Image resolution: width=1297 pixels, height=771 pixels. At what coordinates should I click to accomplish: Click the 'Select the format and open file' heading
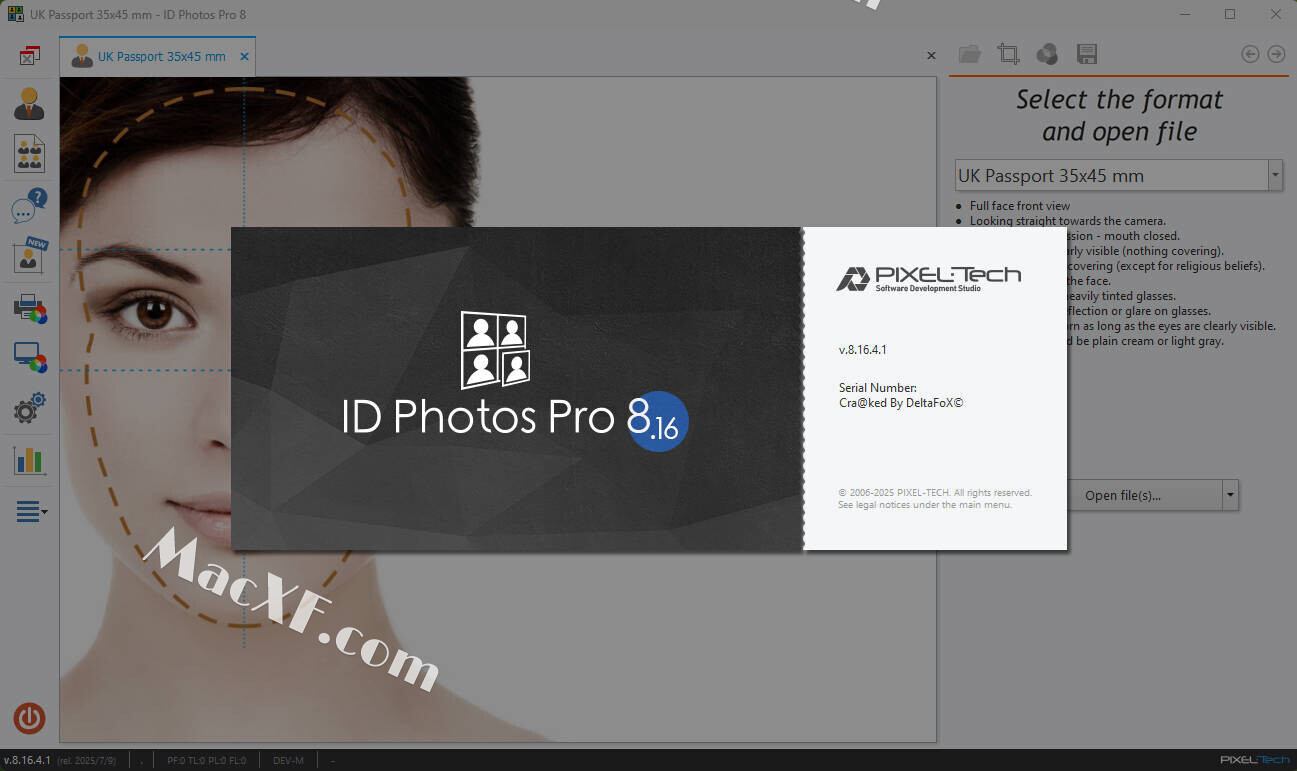click(x=1119, y=115)
